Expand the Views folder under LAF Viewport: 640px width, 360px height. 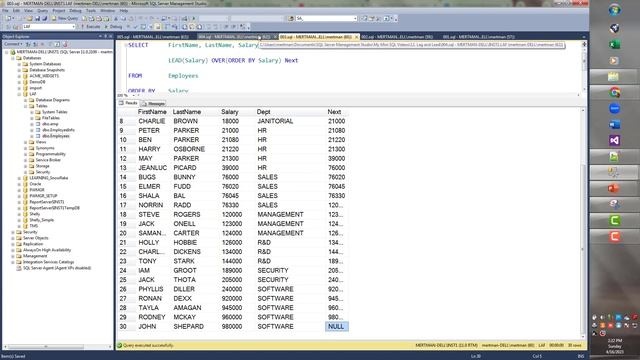(x=25, y=142)
